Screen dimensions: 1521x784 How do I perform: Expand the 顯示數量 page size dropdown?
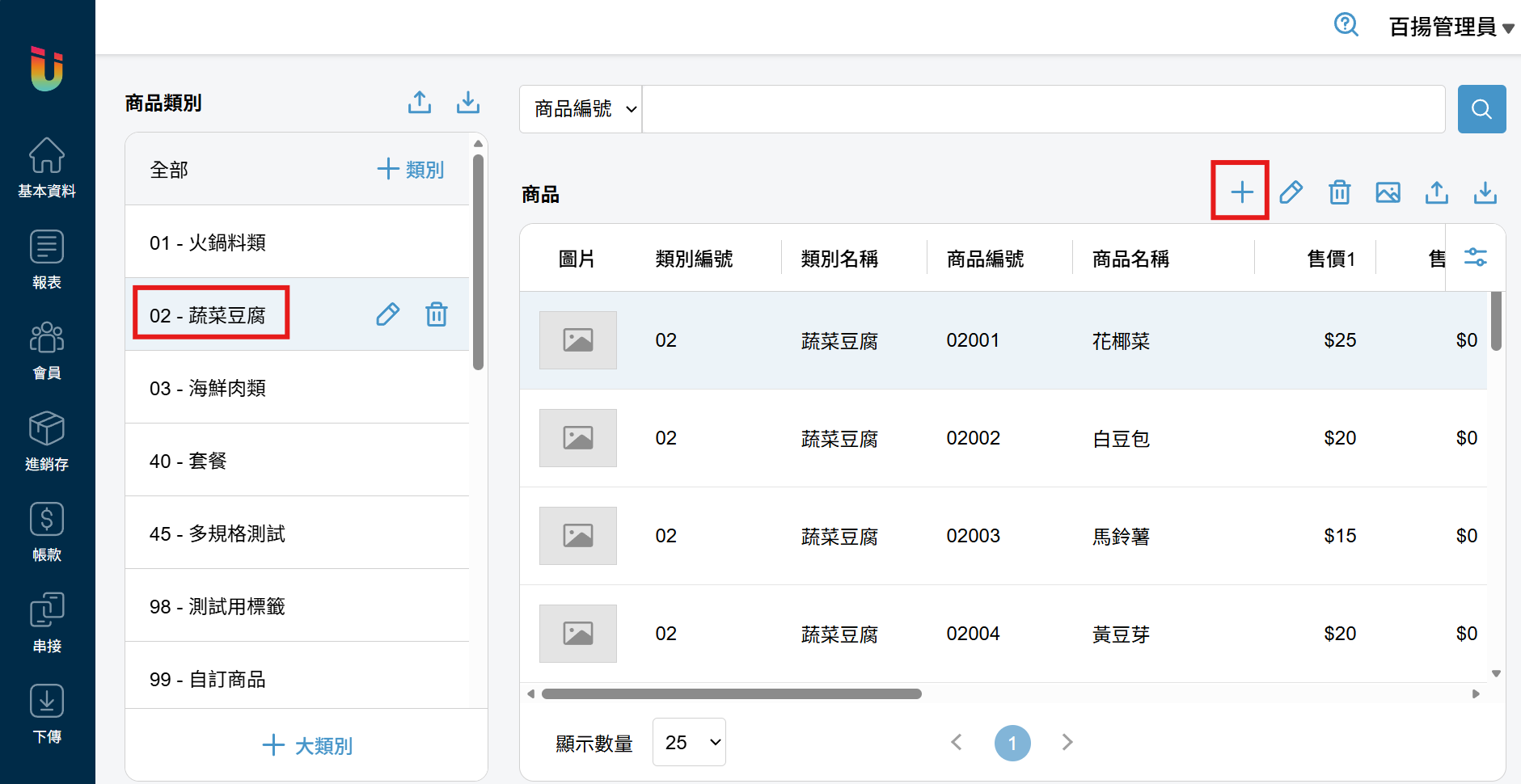coord(689,742)
